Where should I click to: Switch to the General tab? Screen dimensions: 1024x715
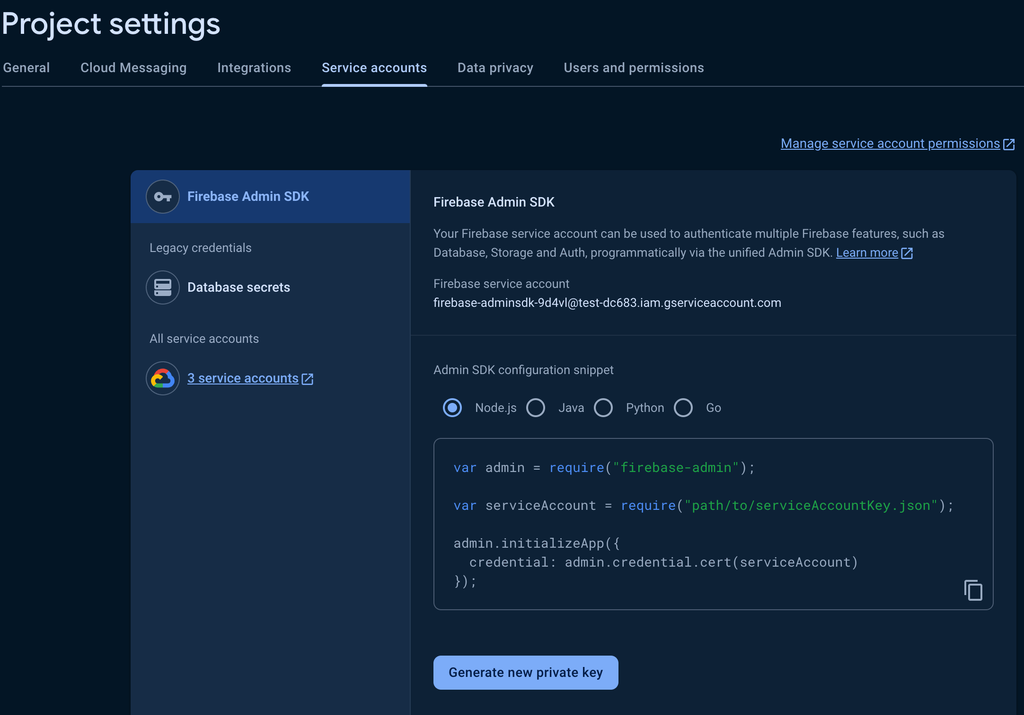27,68
